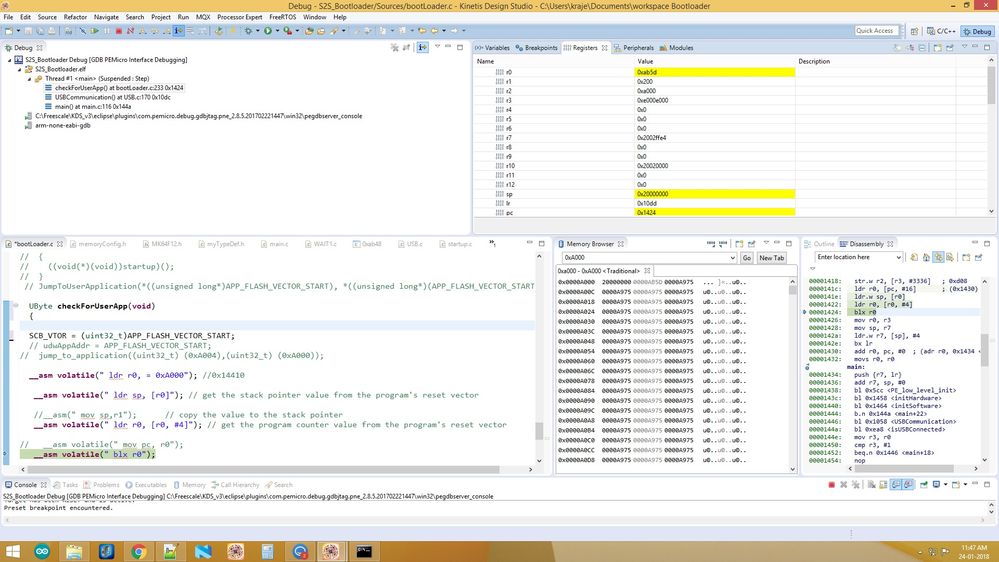Switch to the Peripherals tab
Image resolution: width=999 pixels, height=562 pixels.
[634, 48]
